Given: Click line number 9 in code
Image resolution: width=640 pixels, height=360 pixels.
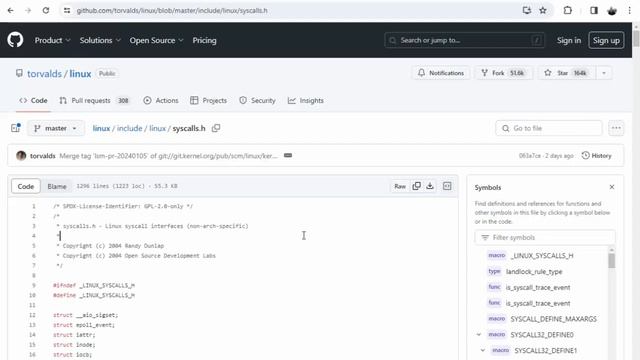Looking at the screenshot, I should (x=33, y=285).
